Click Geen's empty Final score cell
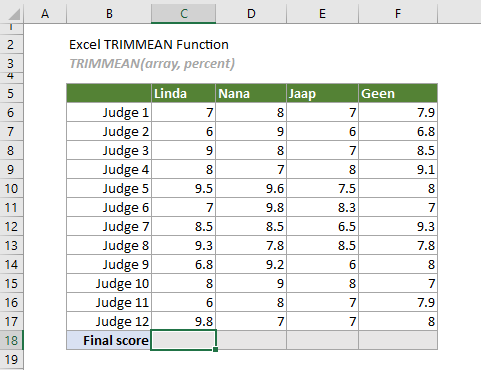 click(398, 340)
